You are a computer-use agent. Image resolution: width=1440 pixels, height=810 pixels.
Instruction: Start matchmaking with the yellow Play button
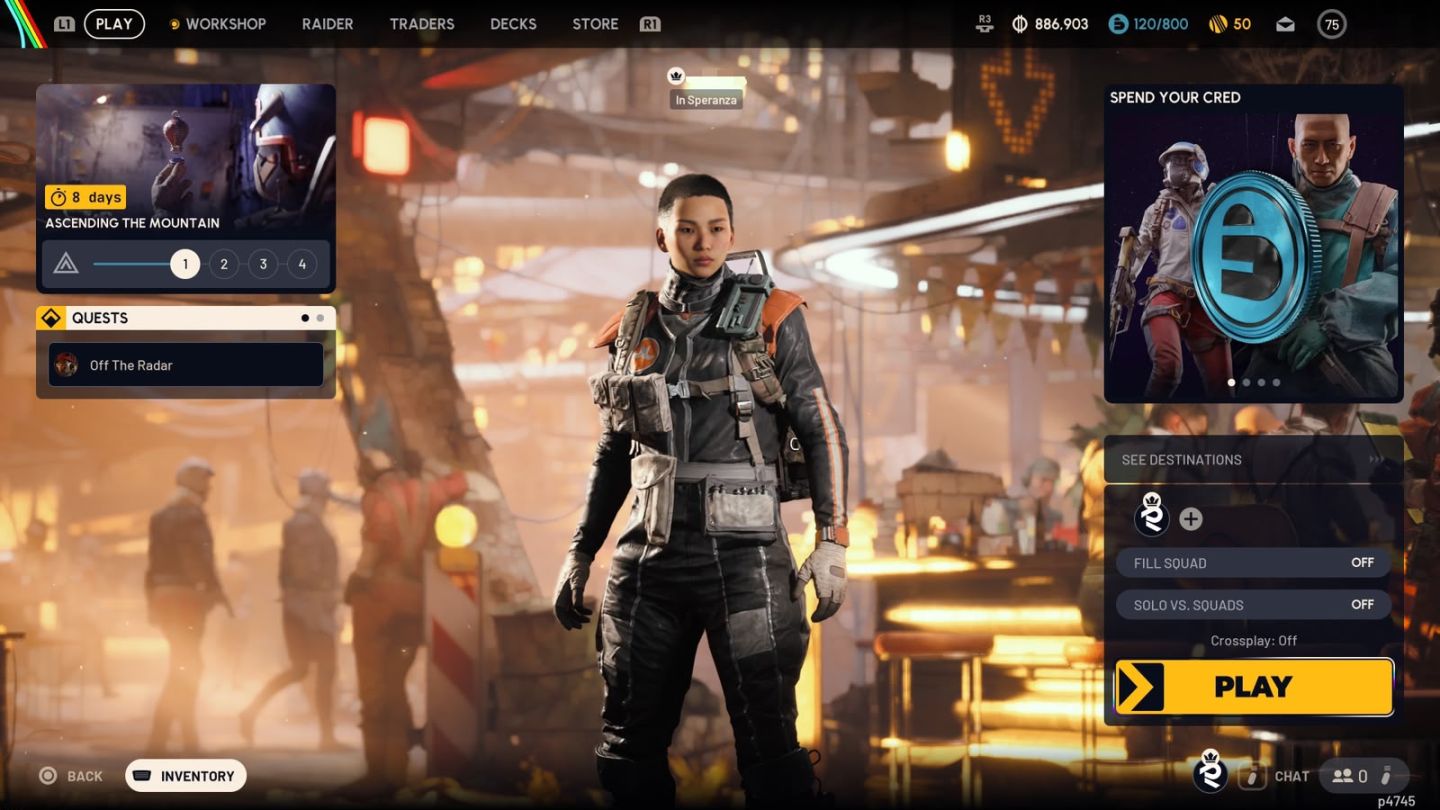tap(1254, 686)
